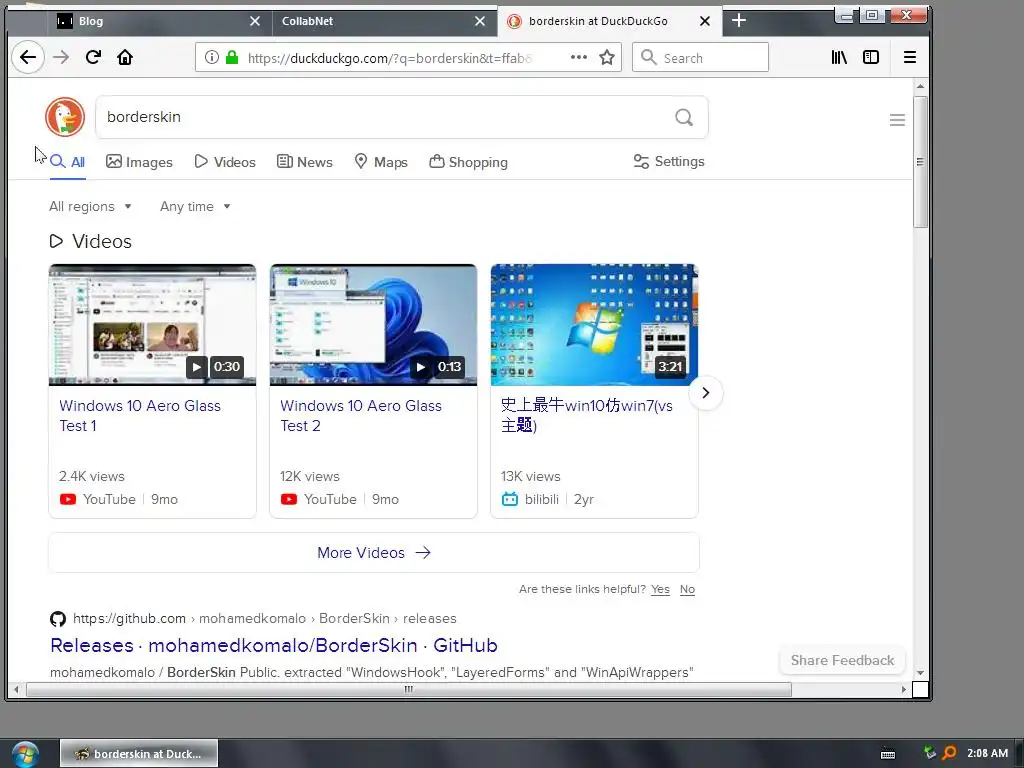Show next videos with carousel arrow
This screenshot has height=768, width=1024.
[x=705, y=392]
